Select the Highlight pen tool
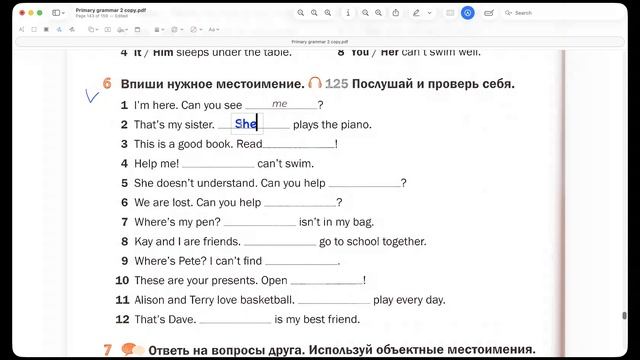Viewport: 640px width, 360px height. pyautogui.click(x=416, y=13)
